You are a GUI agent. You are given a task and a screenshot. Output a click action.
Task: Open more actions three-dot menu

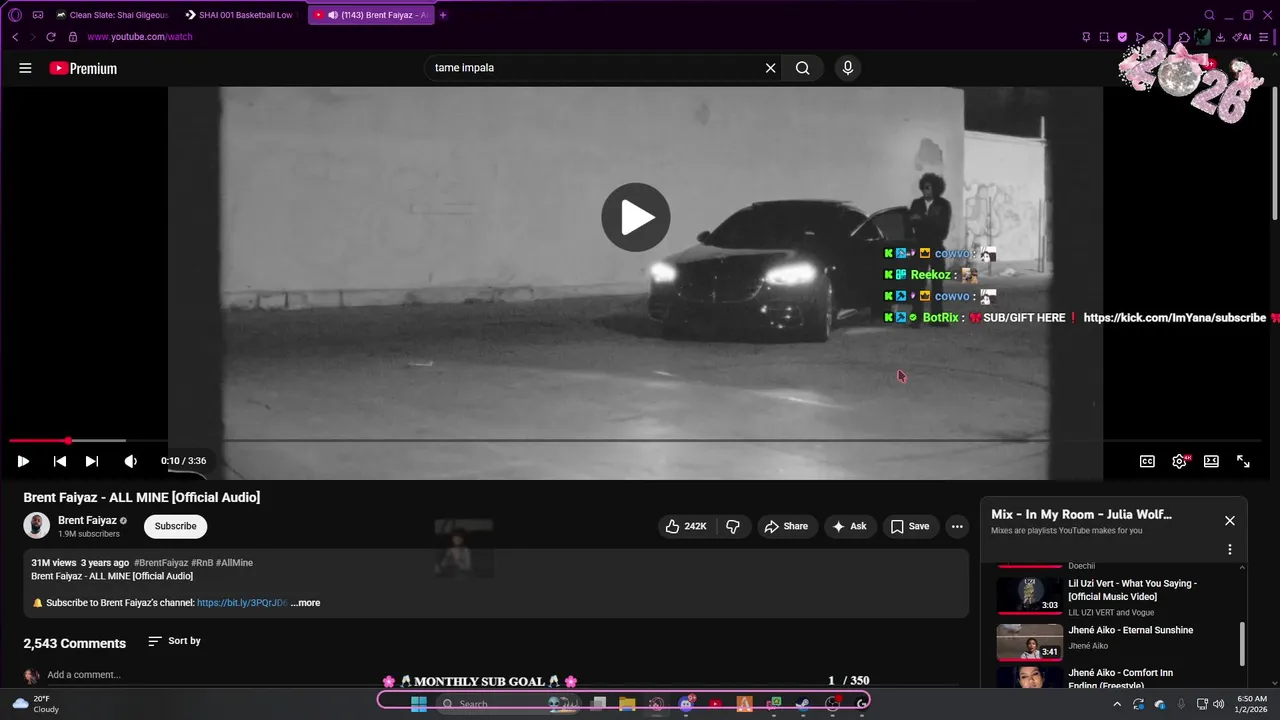(957, 526)
